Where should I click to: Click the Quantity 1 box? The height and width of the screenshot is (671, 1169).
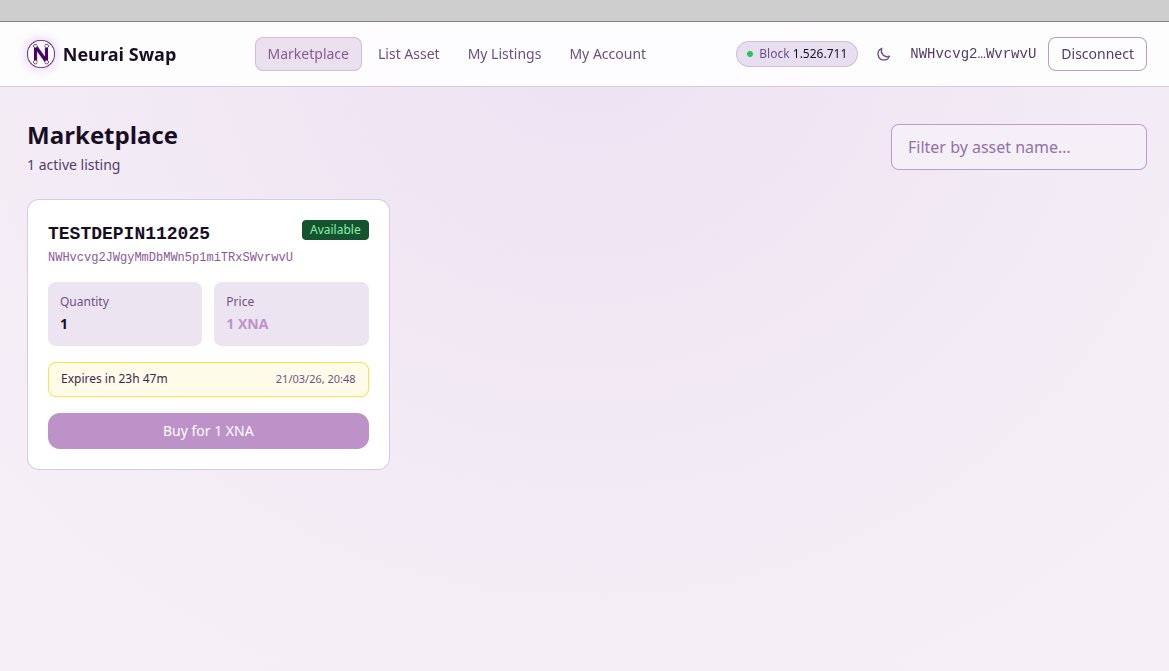pyautogui.click(x=125, y=314)
